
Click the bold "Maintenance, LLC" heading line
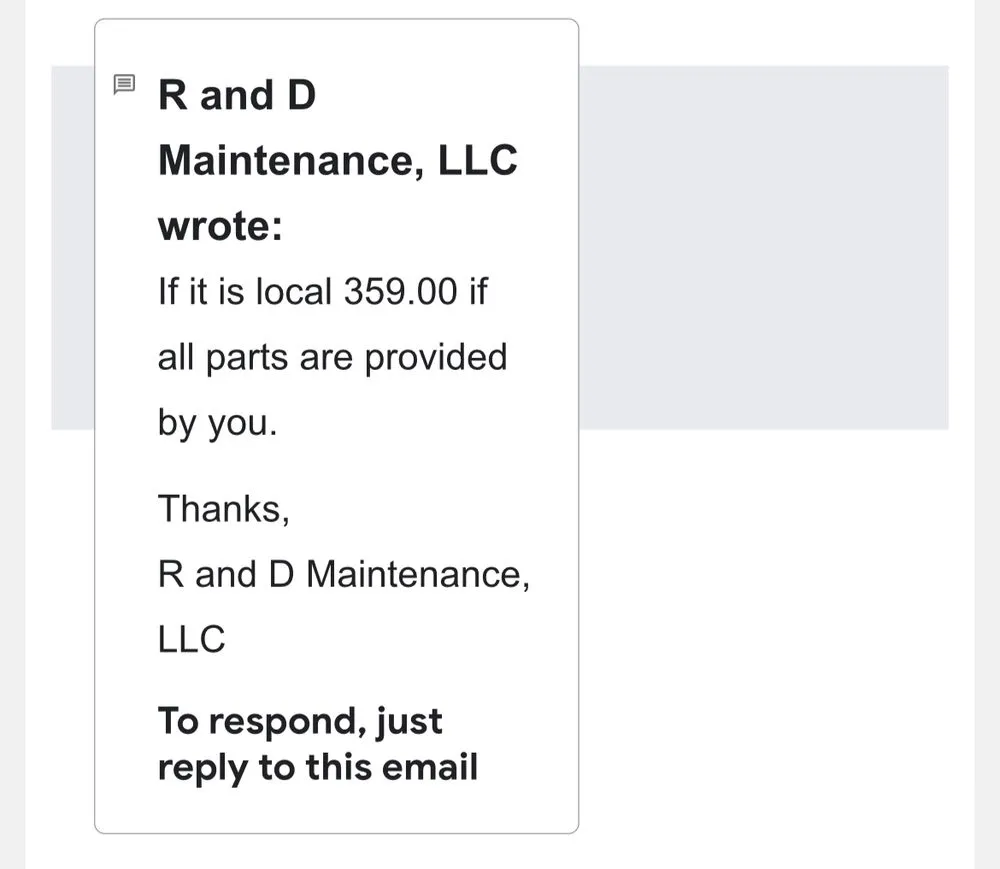tap(337, 161)
